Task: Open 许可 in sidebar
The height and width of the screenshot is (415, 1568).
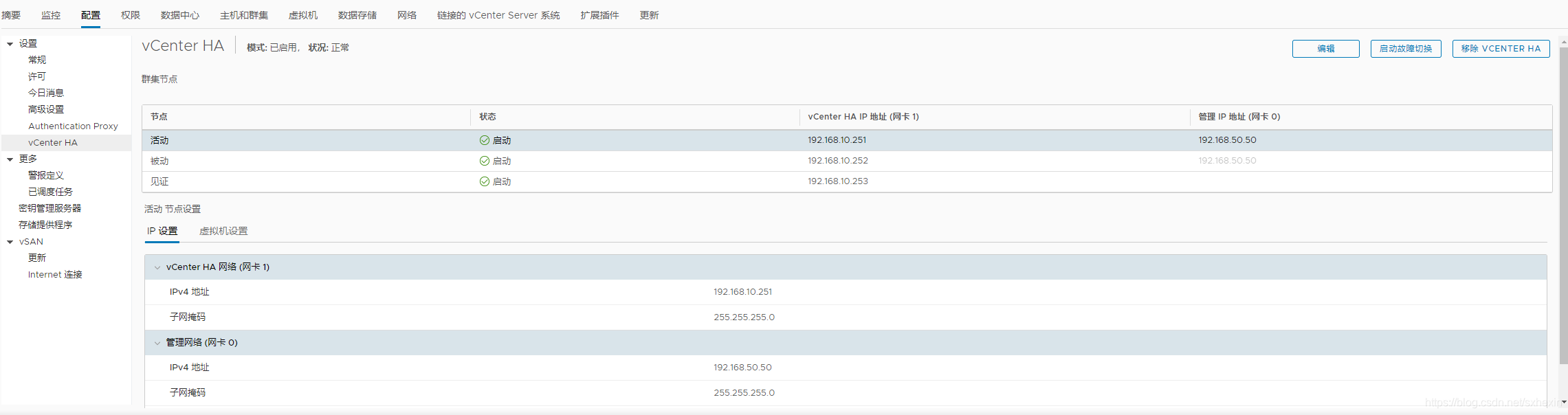Action: [x=37, y=76]
